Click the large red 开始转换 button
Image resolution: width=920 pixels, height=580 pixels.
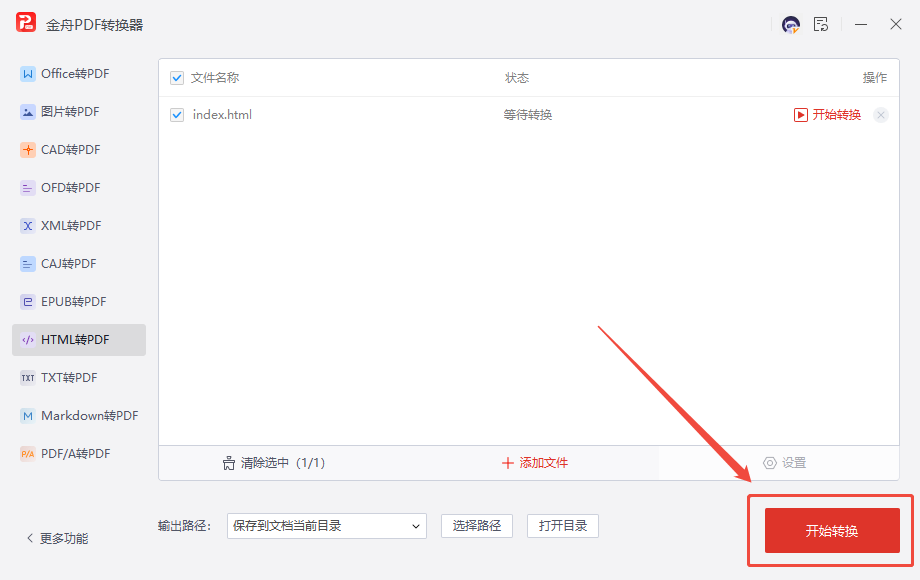point(832,531)
